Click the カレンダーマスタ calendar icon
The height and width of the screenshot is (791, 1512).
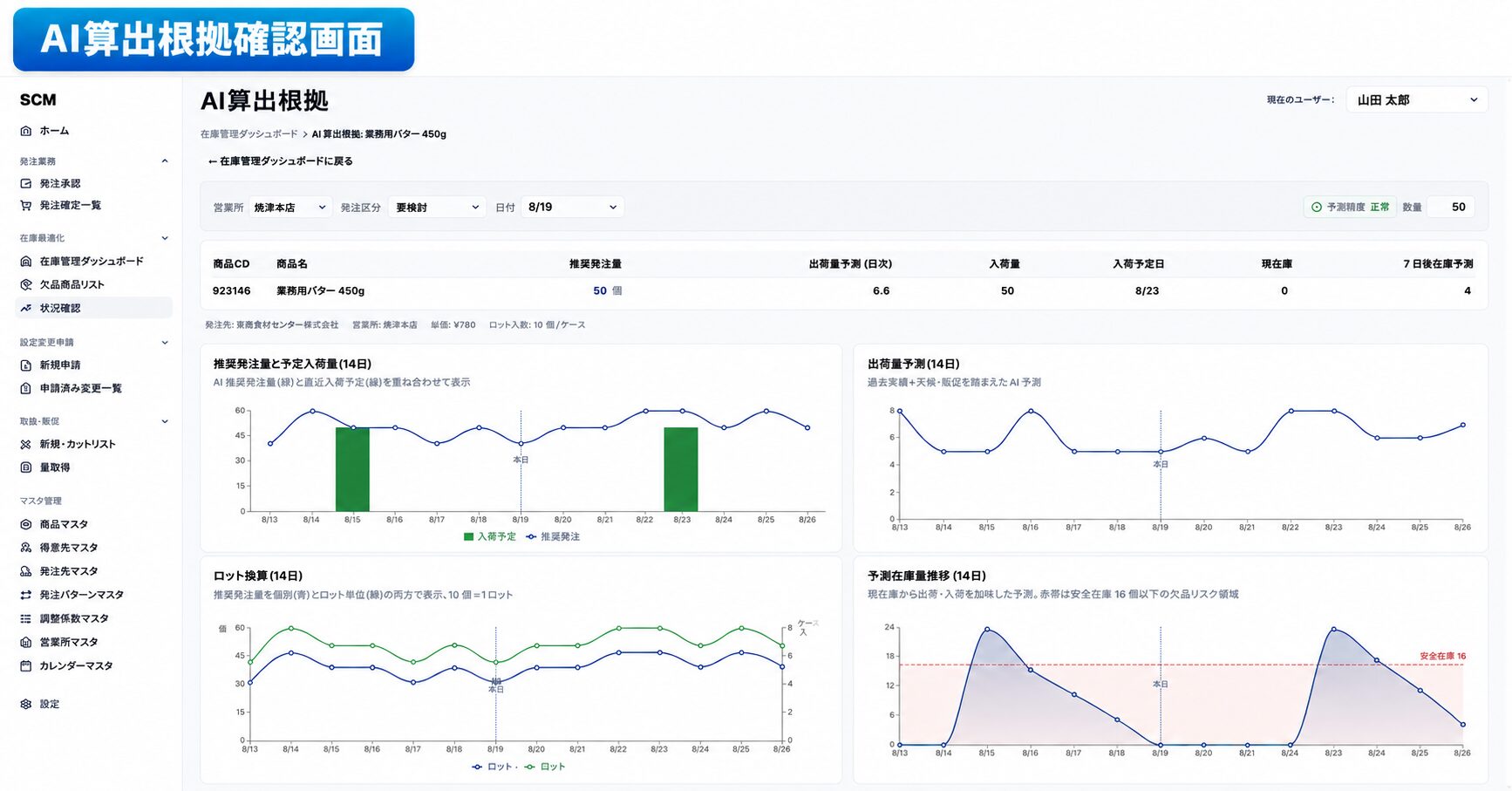26,666
